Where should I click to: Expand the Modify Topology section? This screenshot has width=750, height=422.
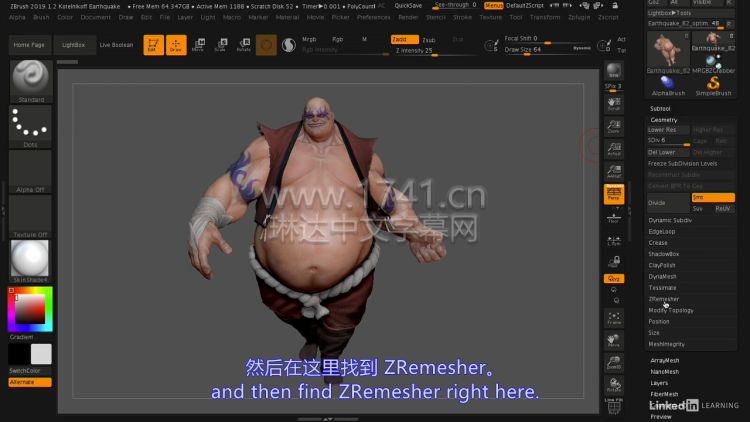[x=671, y=310]
